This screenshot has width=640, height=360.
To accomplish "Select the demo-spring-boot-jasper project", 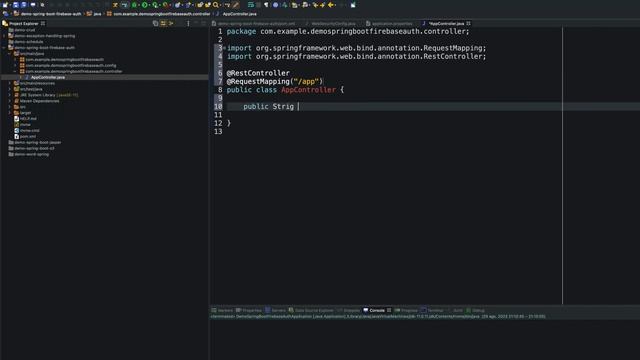I will (38, 142).
